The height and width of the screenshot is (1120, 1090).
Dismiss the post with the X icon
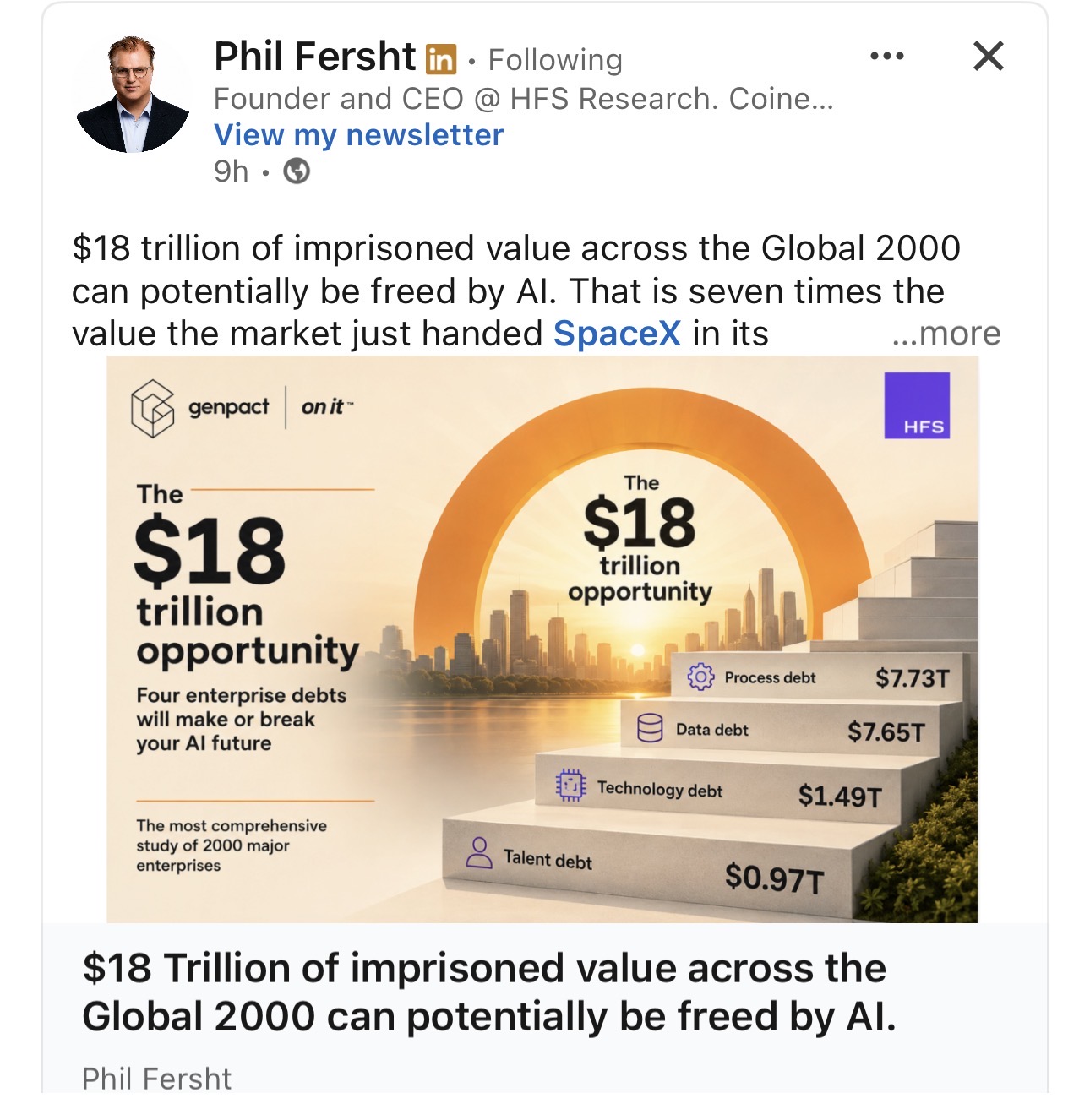(x=989, y=56)
